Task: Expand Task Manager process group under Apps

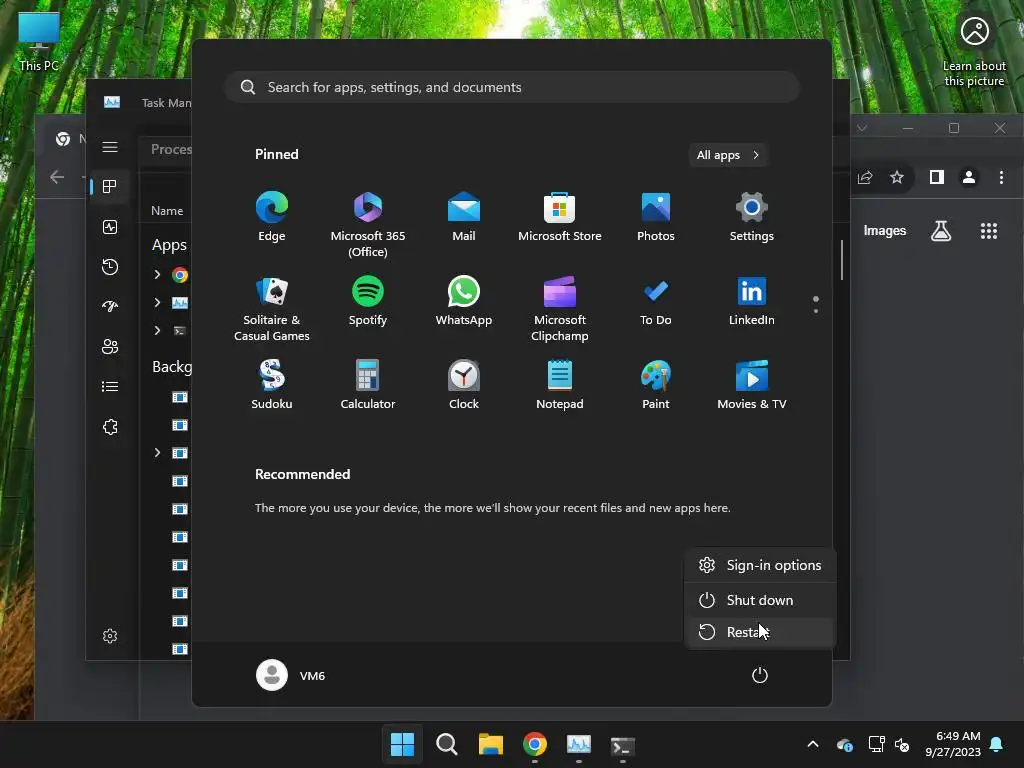Action: pos(157,302)
